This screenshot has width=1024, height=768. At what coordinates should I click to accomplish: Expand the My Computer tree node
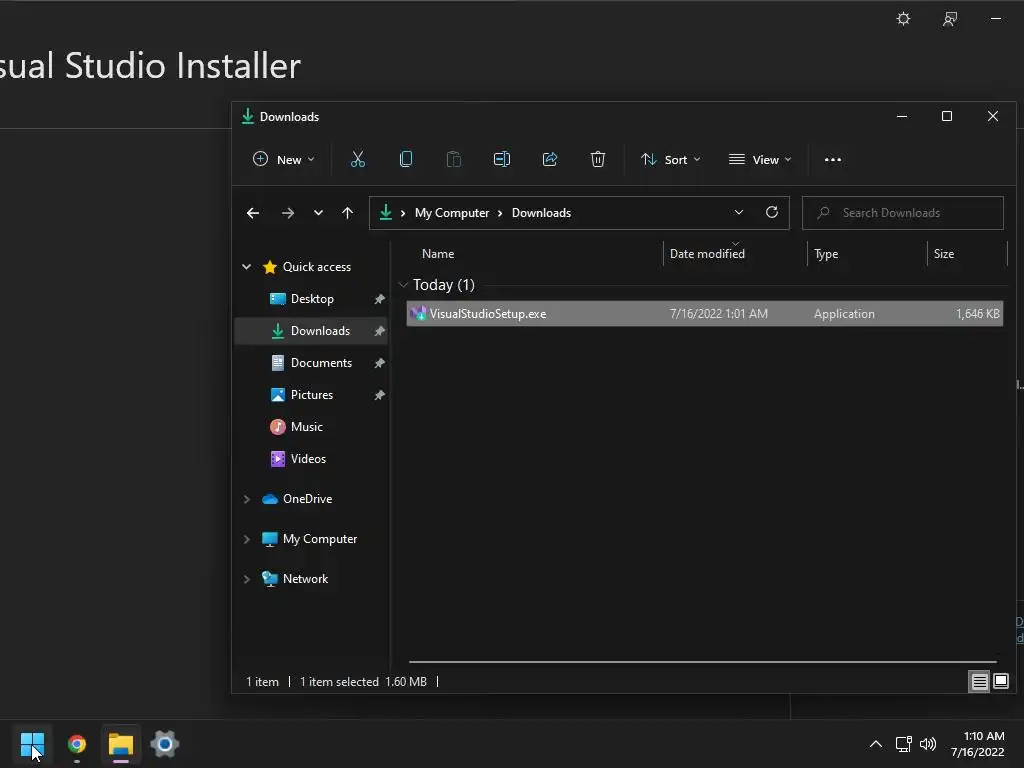pos(246,539)
